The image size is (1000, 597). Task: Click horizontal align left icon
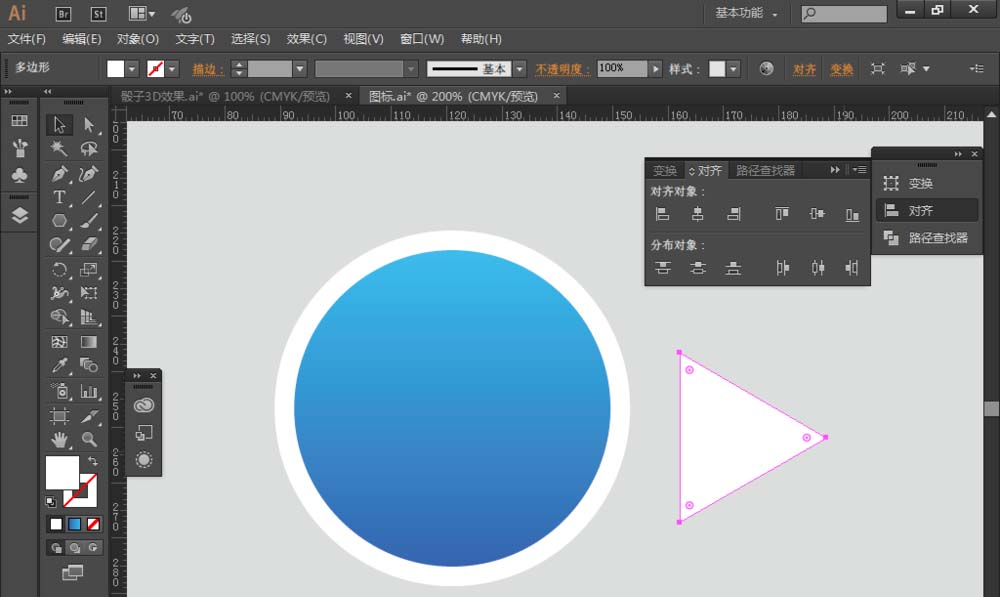point(663,214)
